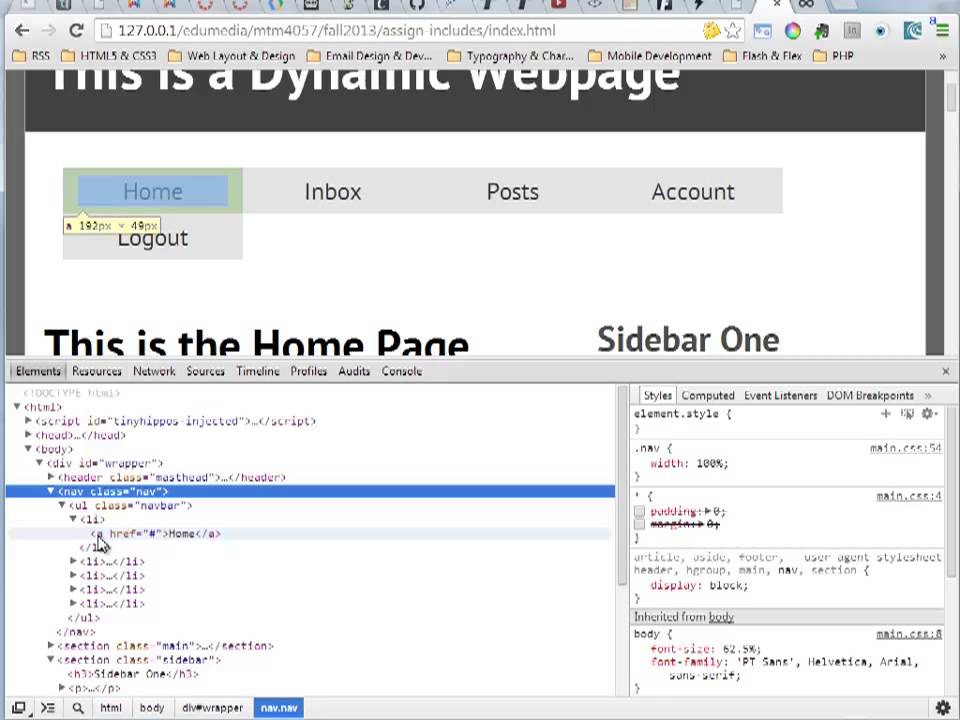Image resolution: width=960 pixels, height=720 pixels.
Task: Enable the margin property checkbox
Action: tap(639, 525)
